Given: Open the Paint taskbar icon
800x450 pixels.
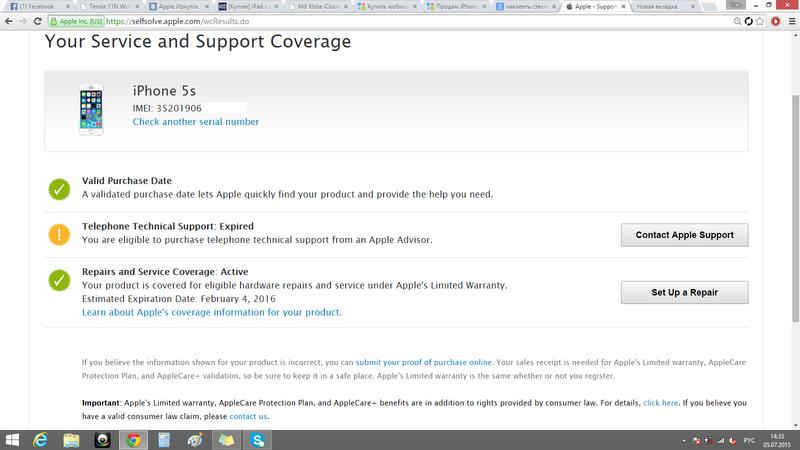Looking at the screenshot, I should (195, 440).
